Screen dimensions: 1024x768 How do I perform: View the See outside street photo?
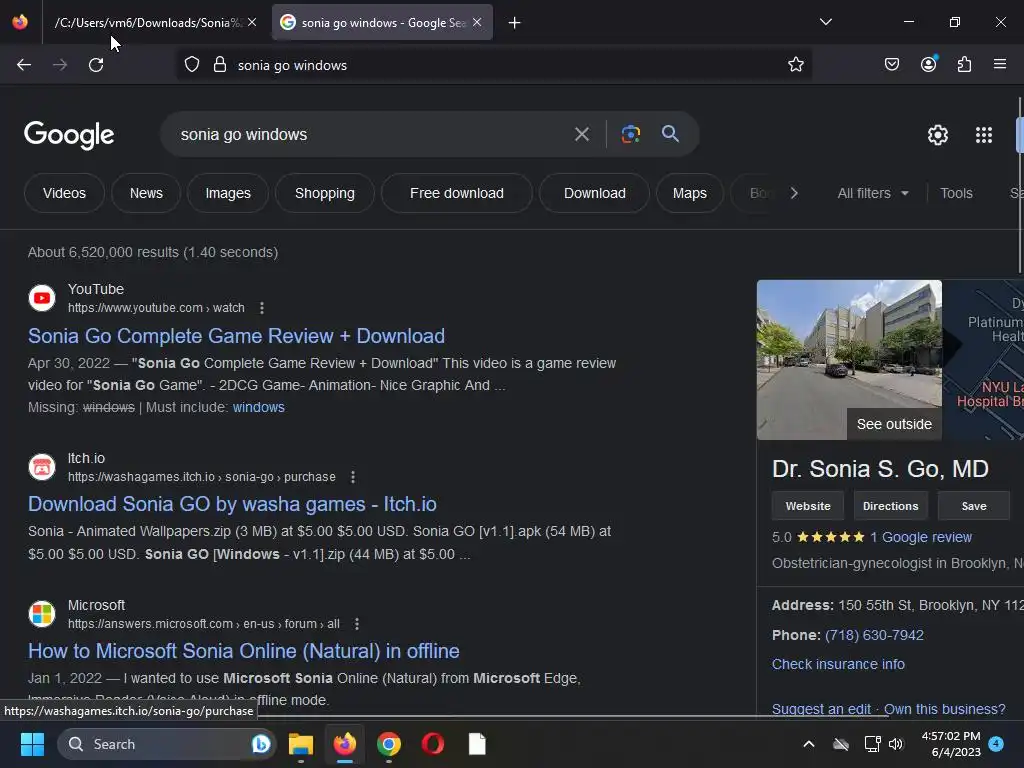pos(849,360)
